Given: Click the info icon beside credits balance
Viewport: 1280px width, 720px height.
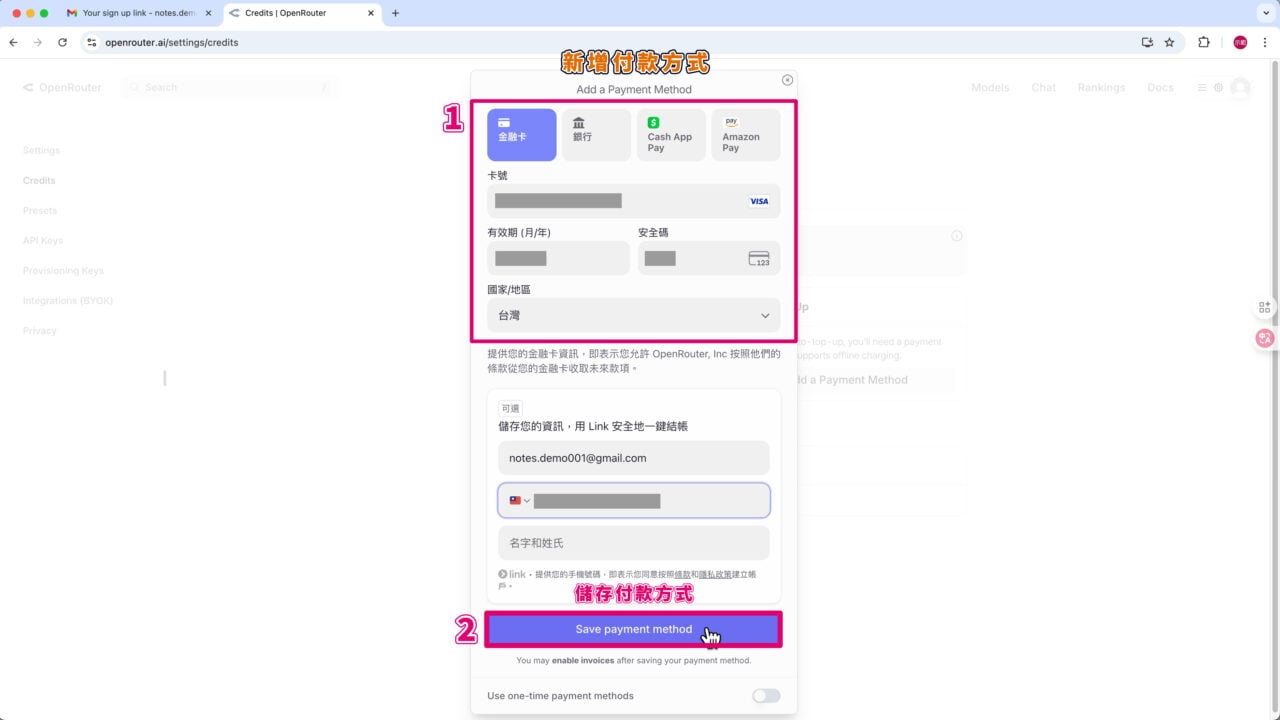Looking at the screenshot, I should [x=957, y=236].
